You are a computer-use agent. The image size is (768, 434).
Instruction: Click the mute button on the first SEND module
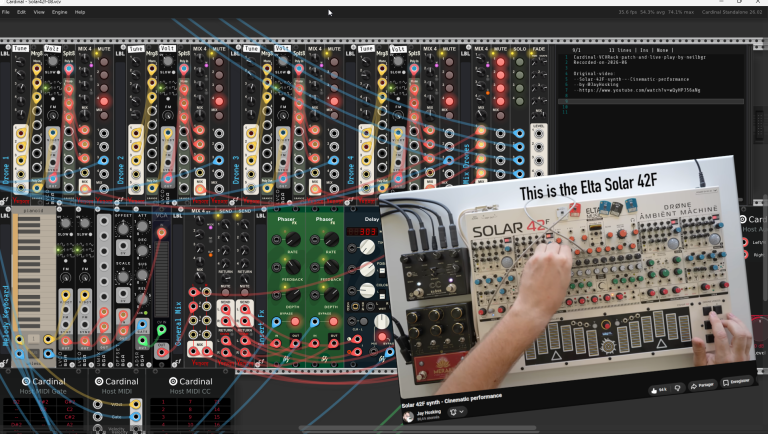pyautogui.click(x=225, y=292)
